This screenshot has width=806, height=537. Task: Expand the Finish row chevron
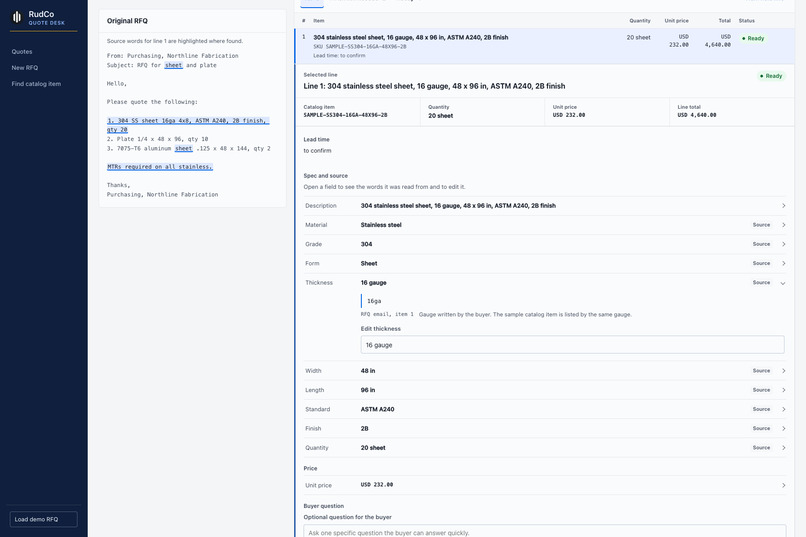(x=783, y=429)
